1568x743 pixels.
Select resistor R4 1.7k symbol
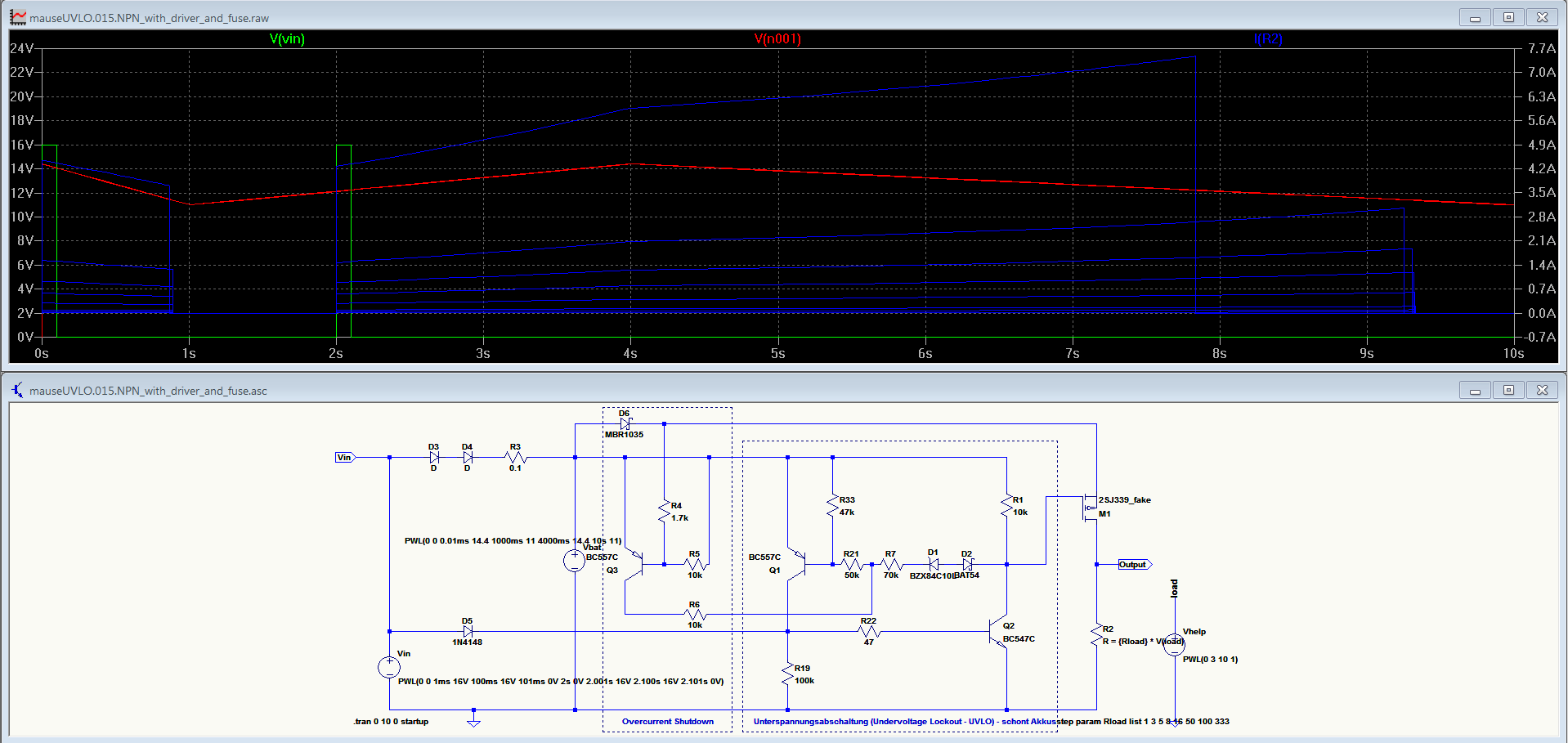[x=665, y=512]
